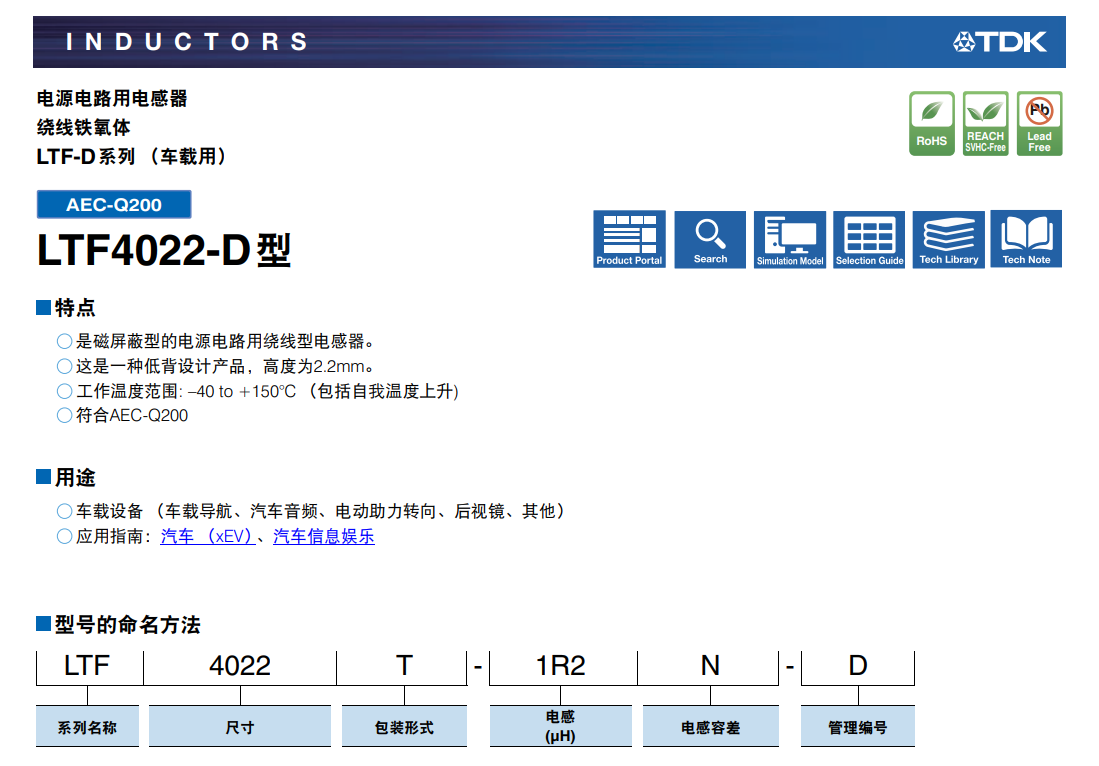Click the LTF part number segment
The height and width of the screenshot is (766, 1099).
click(87, 666)
